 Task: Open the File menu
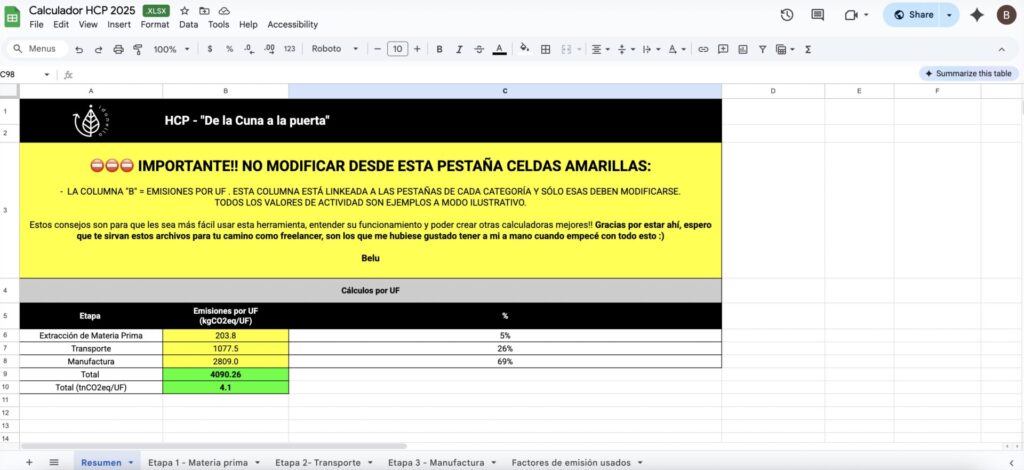pyautogui.click(x=37, y=25)
